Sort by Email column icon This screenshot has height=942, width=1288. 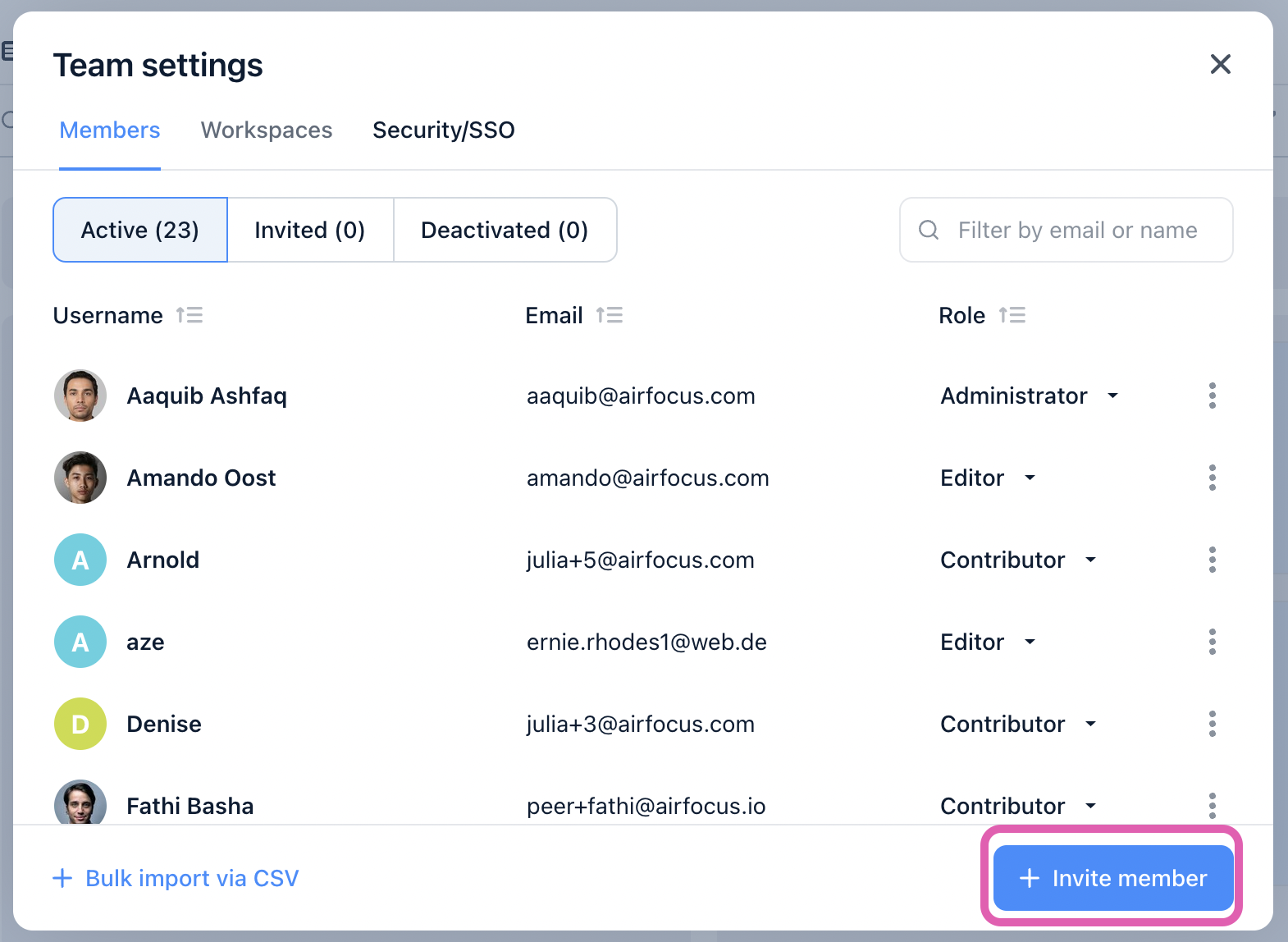610,315
